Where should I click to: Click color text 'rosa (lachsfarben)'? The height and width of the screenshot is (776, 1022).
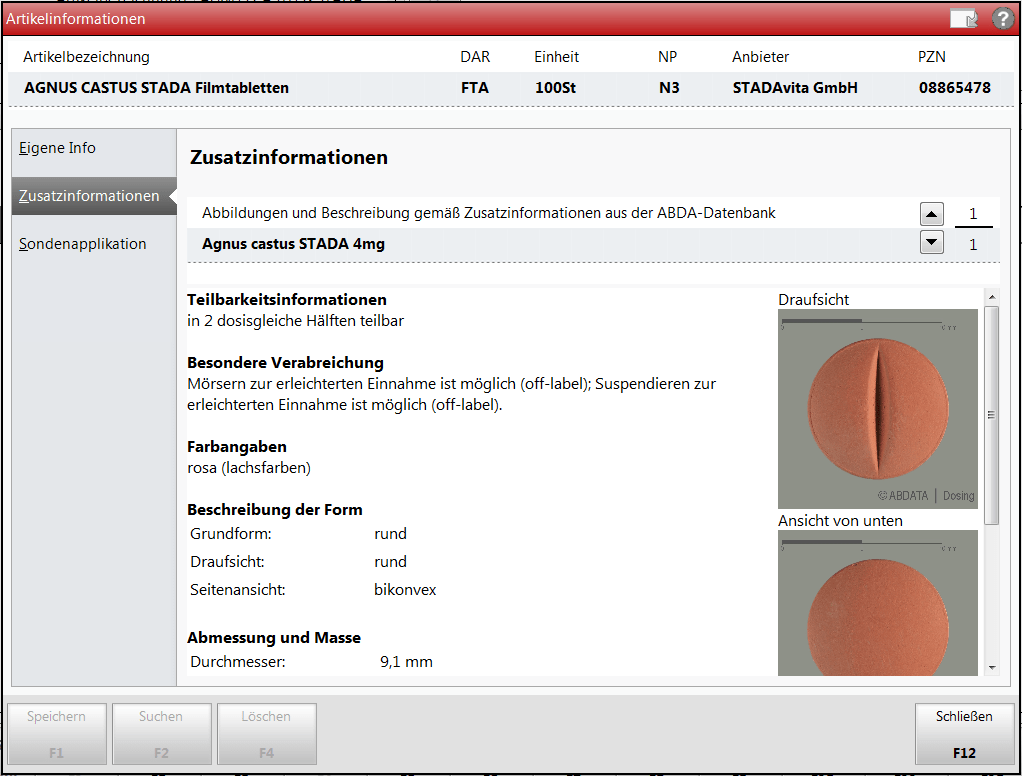pyautogui.click(x=249, y=468)
